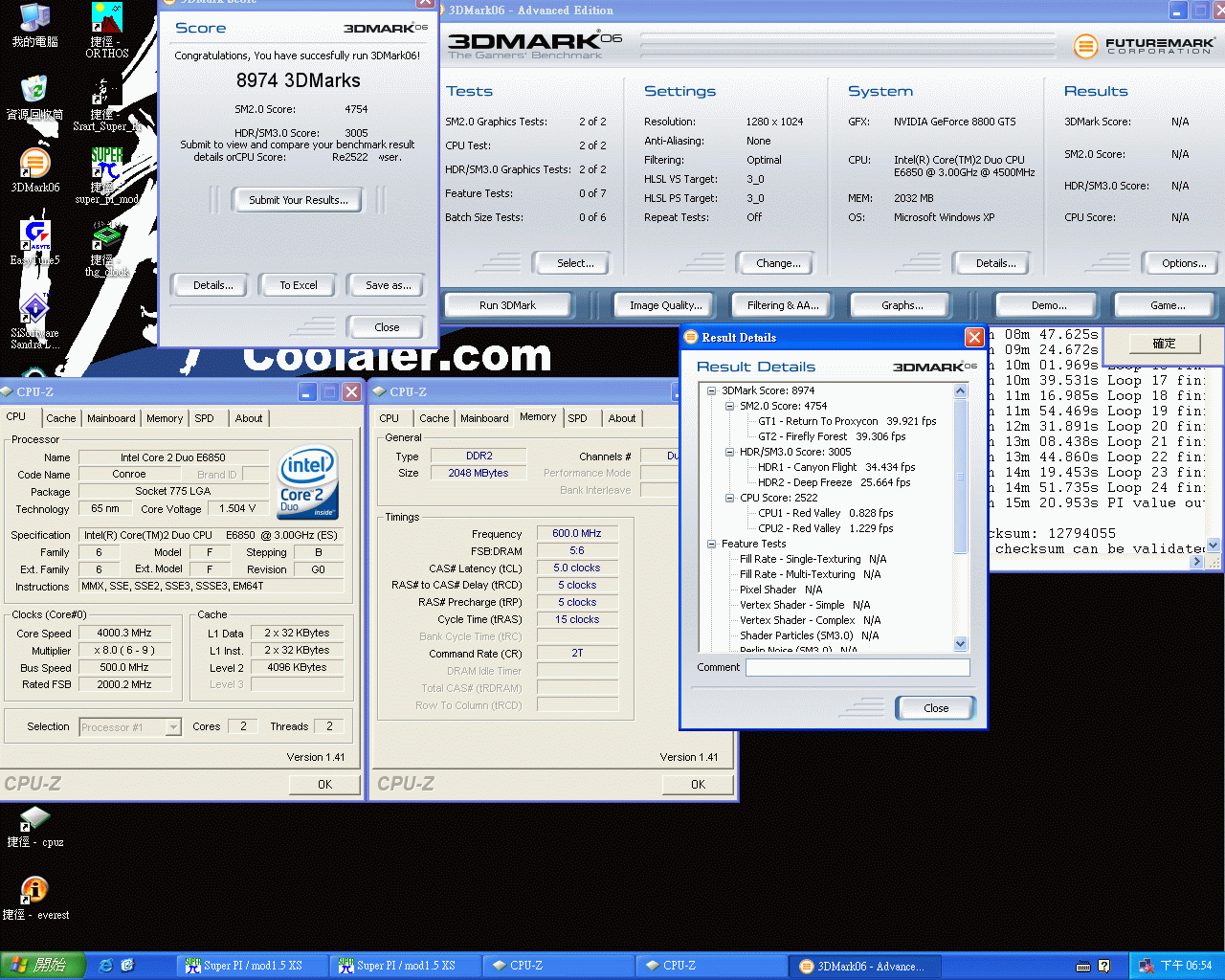This screenshot has height=980, width=1225.
Task: Click Run 3DMark button
Action: 507,305
